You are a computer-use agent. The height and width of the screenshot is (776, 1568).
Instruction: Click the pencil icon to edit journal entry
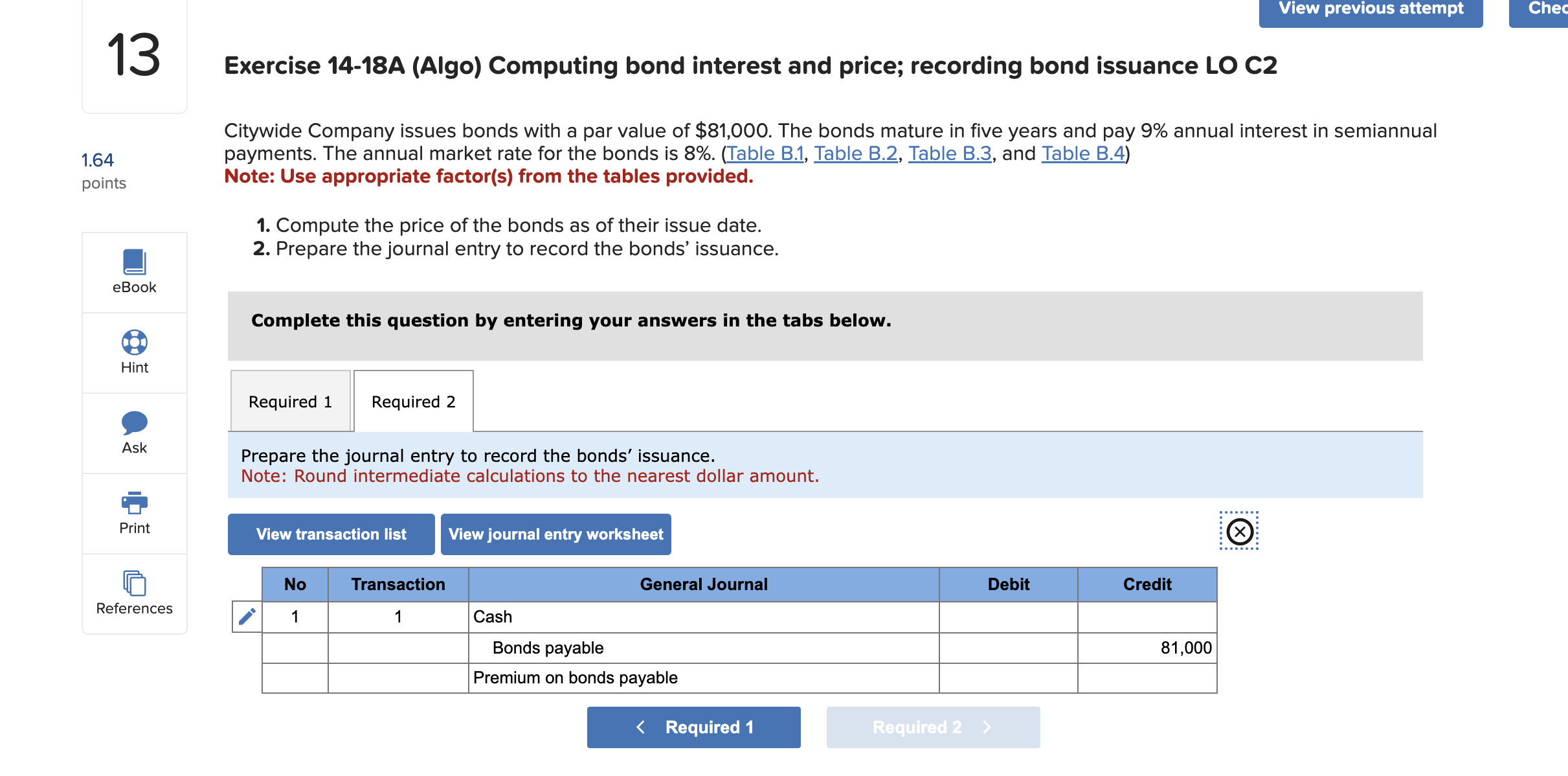click(x=246, y=617)
